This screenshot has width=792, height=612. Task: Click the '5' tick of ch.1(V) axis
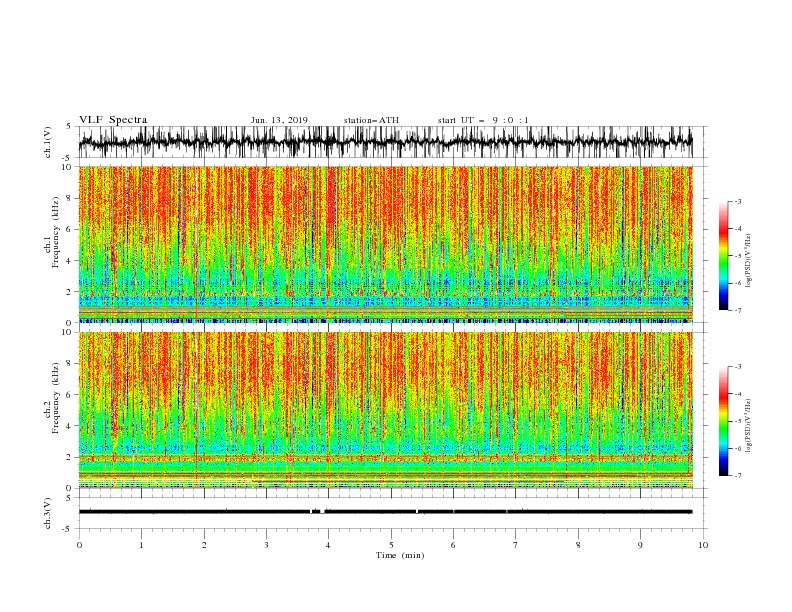coord(70,127)
